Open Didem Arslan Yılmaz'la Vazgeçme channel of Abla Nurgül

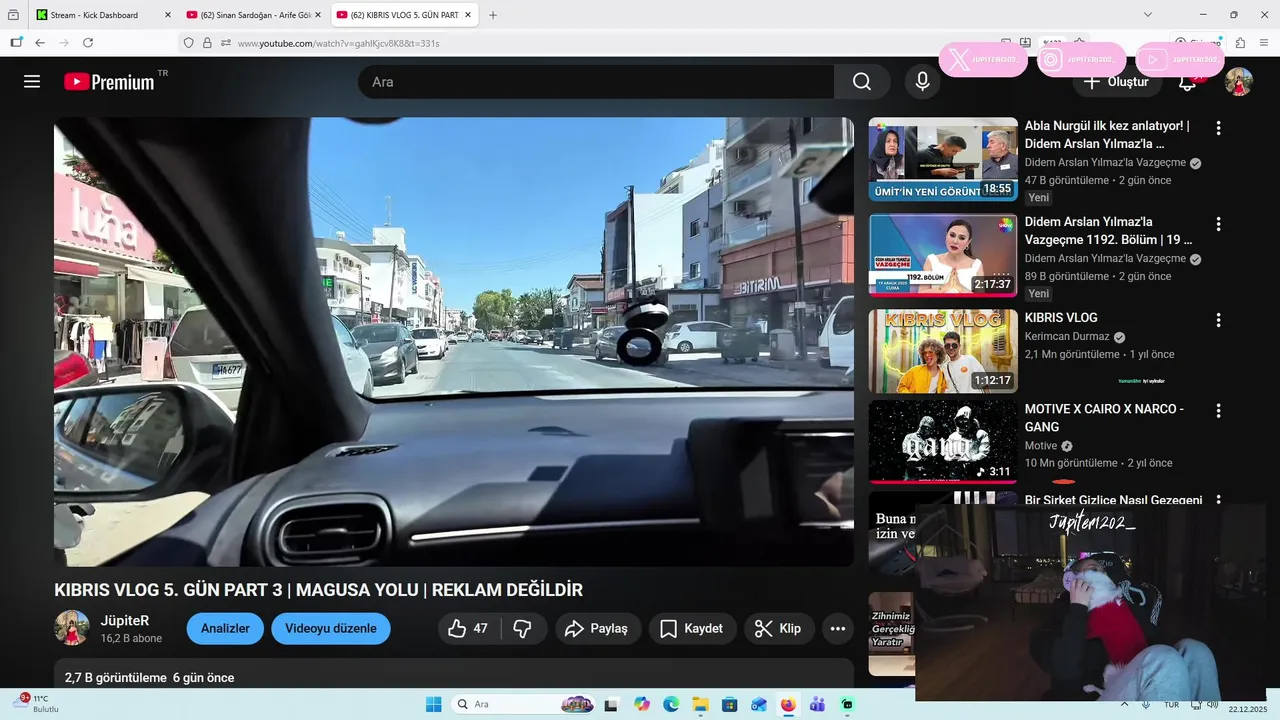(x=1105, y=162)
